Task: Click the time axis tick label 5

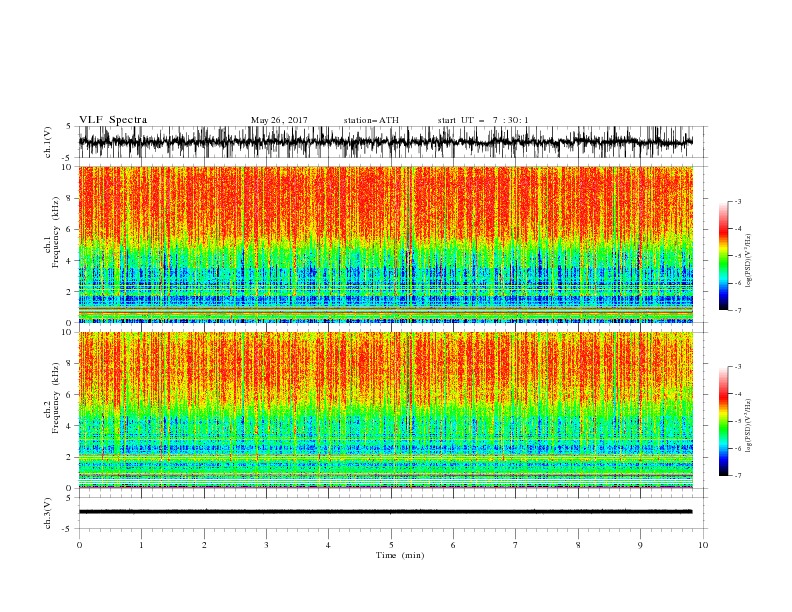Action: (391, 545)
